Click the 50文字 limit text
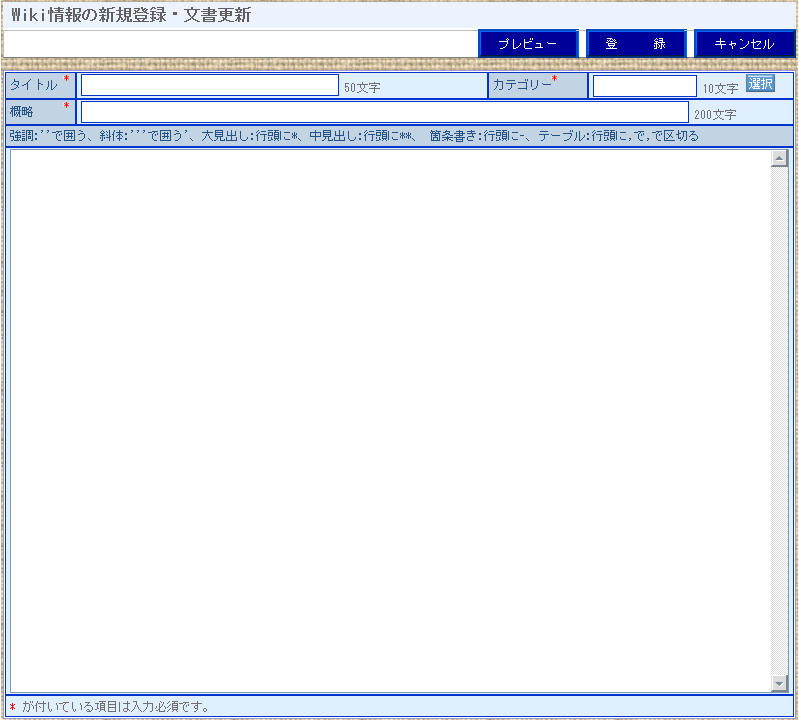The image size is (799, 720). pyautogui.click(x=362, y=88)
